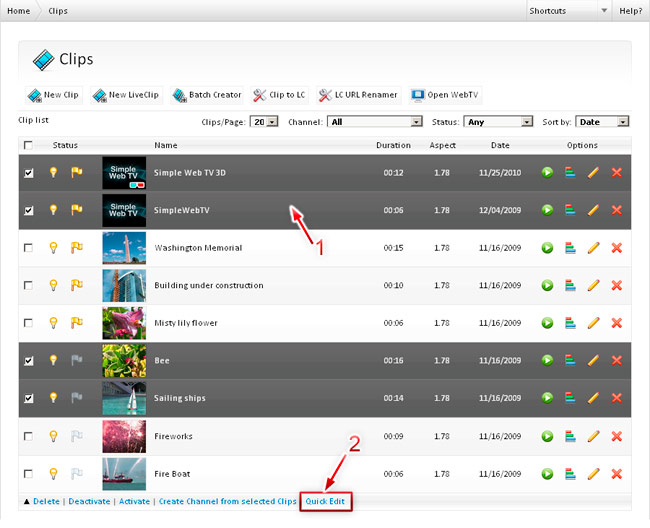Image resolution: width=650 pixels, height=528 pixels.
Task: Delete the Misty lily flower clip
Action: 616,323
